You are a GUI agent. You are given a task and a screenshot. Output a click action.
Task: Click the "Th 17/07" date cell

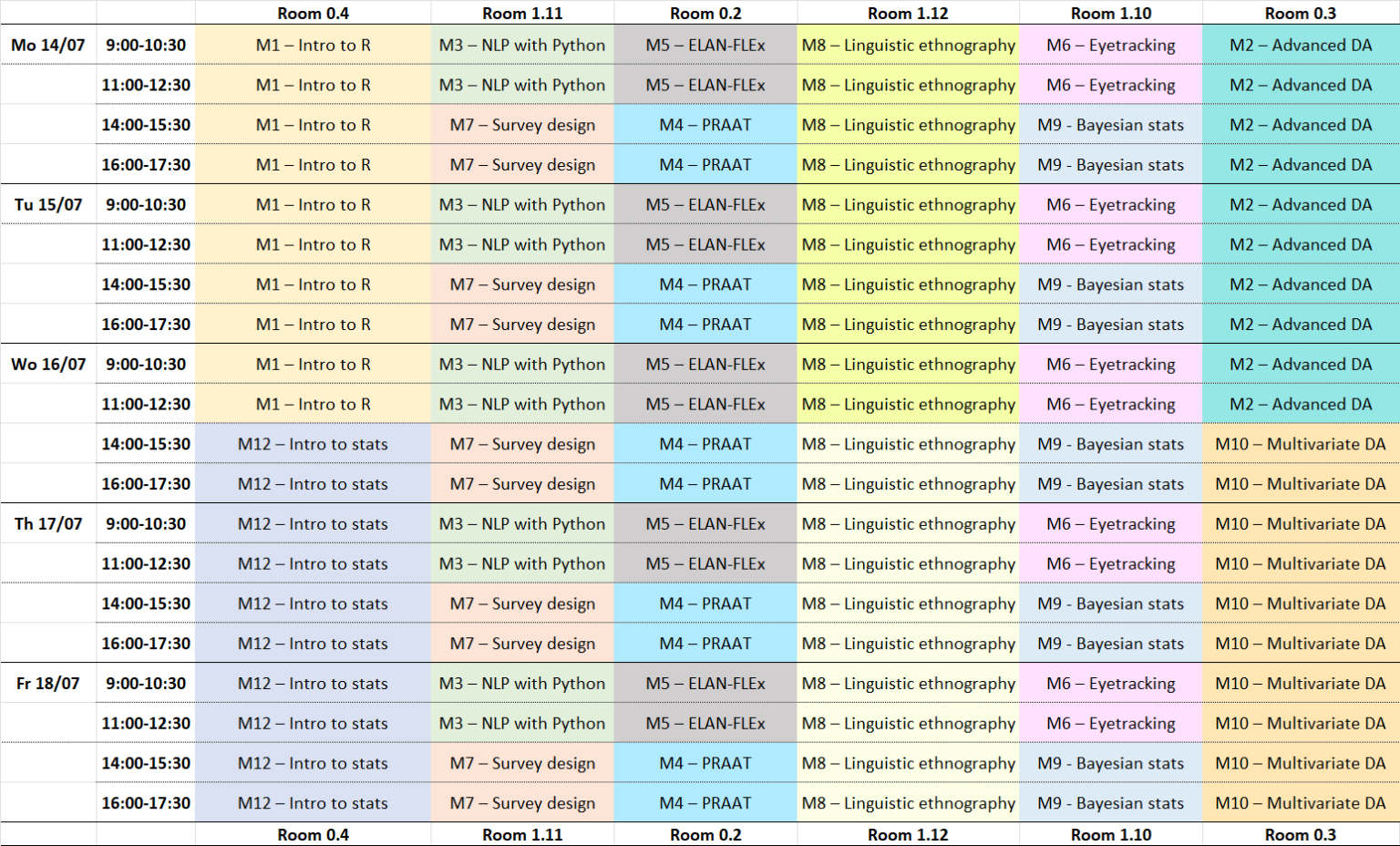48,523
